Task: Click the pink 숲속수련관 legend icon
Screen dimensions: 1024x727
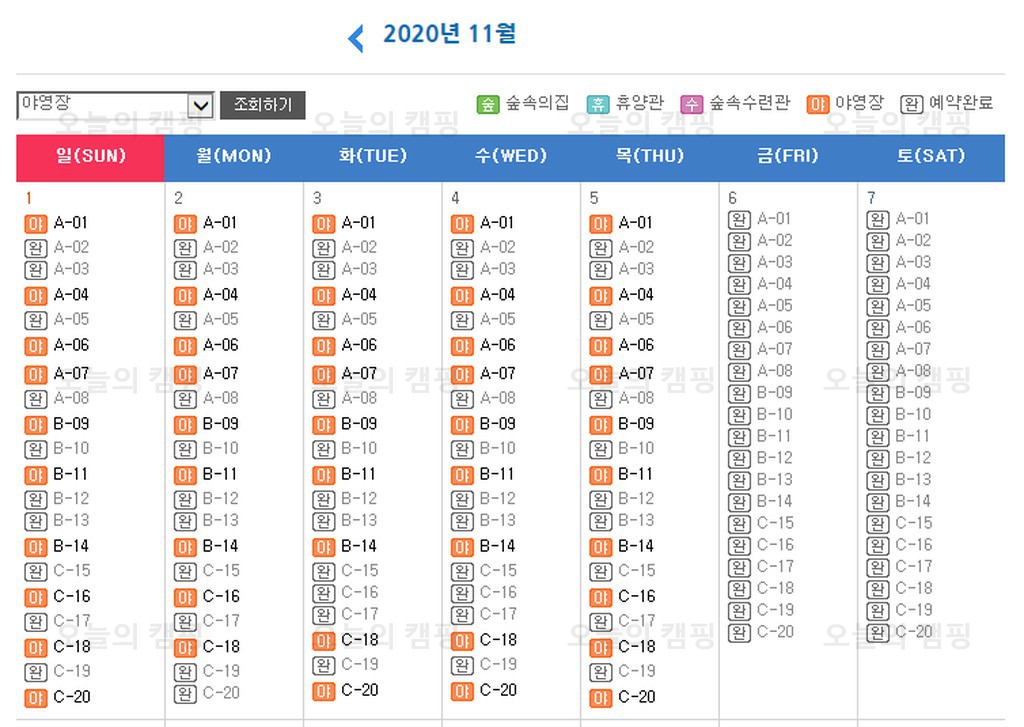Action: pos(691,104)
